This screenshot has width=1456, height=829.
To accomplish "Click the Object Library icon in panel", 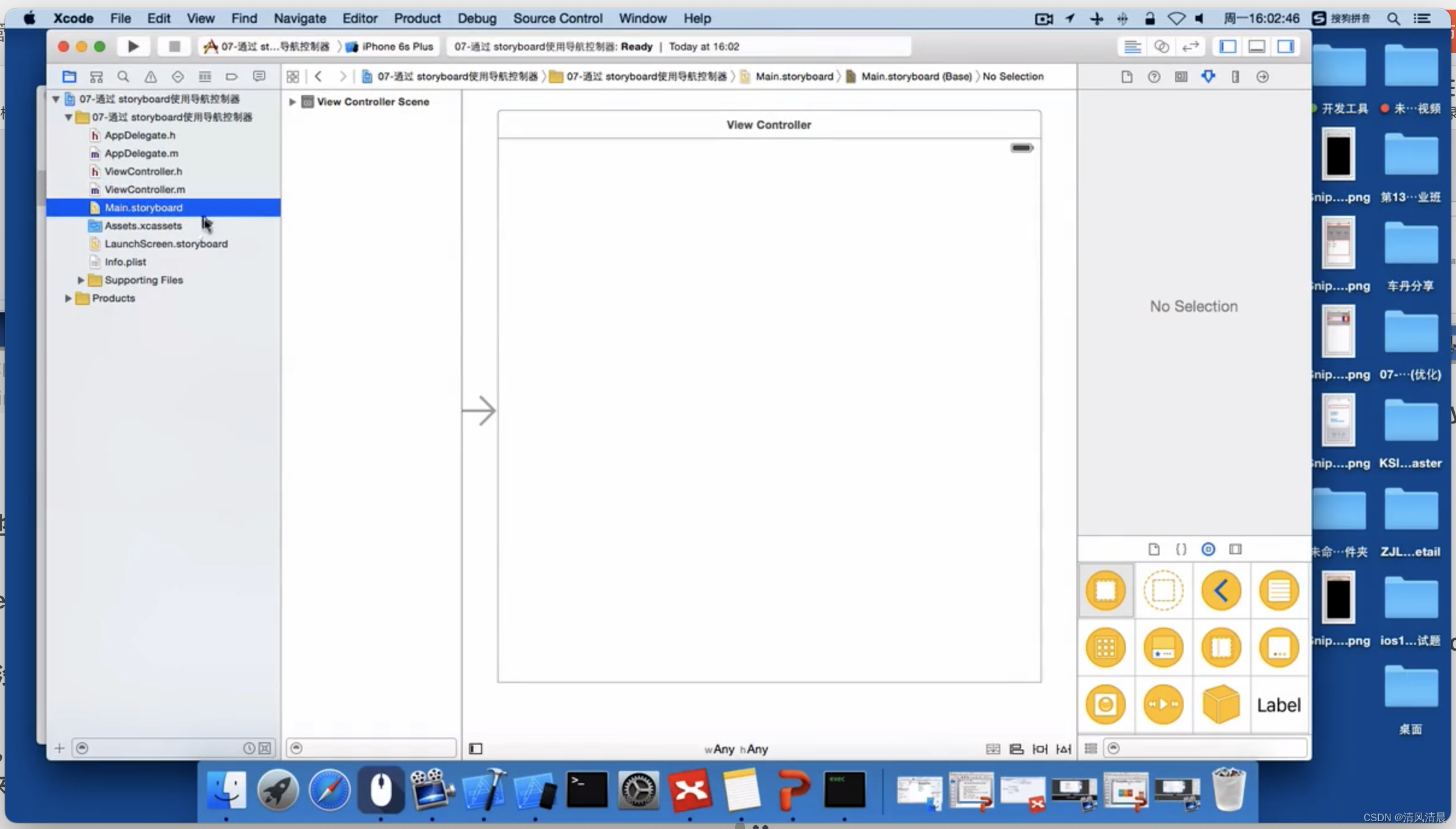I will [x=1208, y=549].
